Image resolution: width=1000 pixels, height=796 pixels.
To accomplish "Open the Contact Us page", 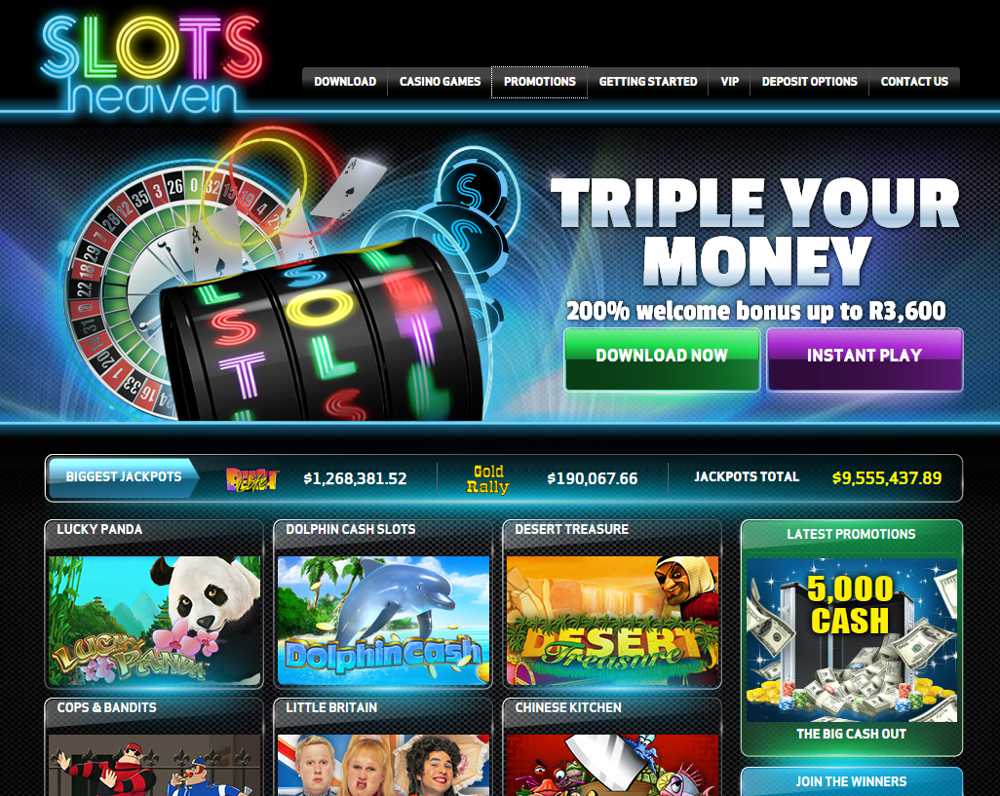I will point(914,82).
